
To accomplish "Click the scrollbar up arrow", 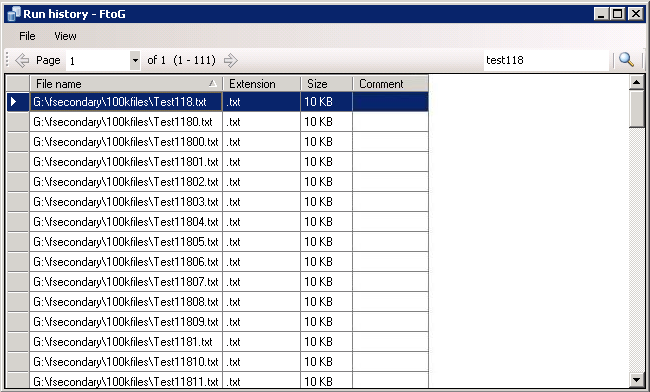I will coord(636,82).
